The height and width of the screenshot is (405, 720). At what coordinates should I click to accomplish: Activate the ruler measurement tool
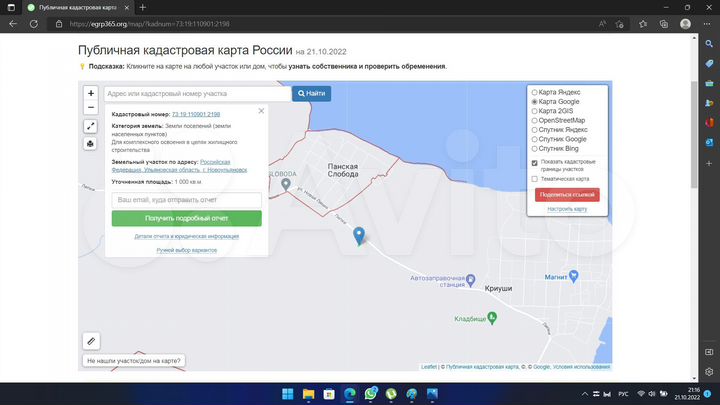pos(91,341)
